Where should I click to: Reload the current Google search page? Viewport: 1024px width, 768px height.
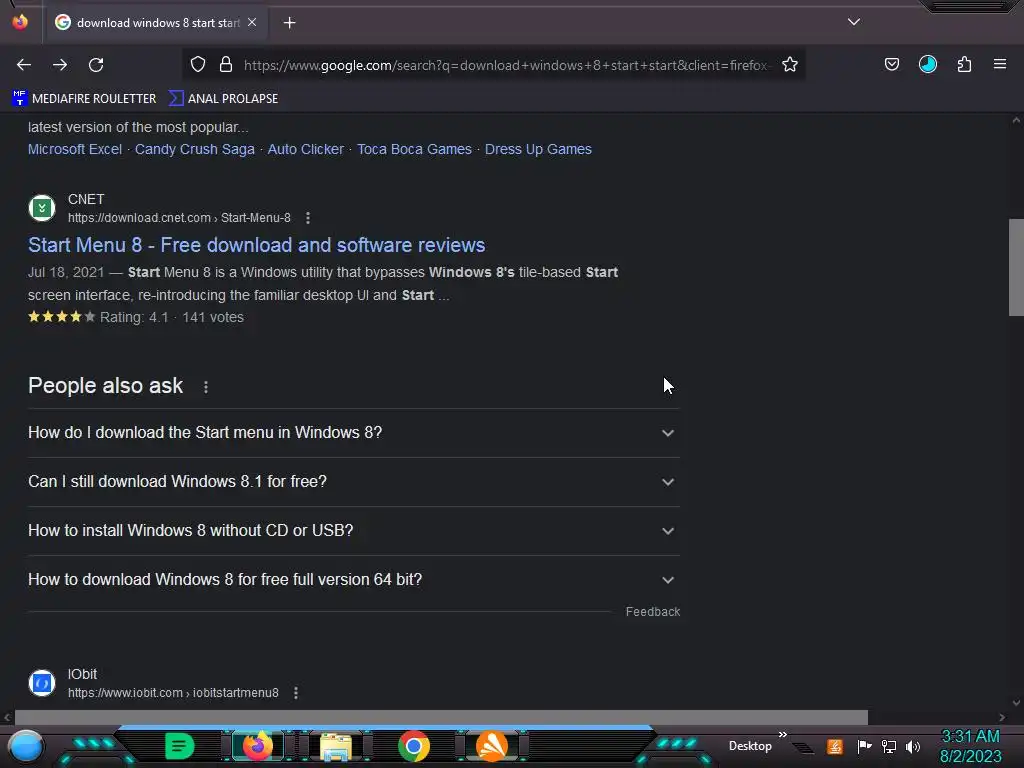click(x=96, y=65)
